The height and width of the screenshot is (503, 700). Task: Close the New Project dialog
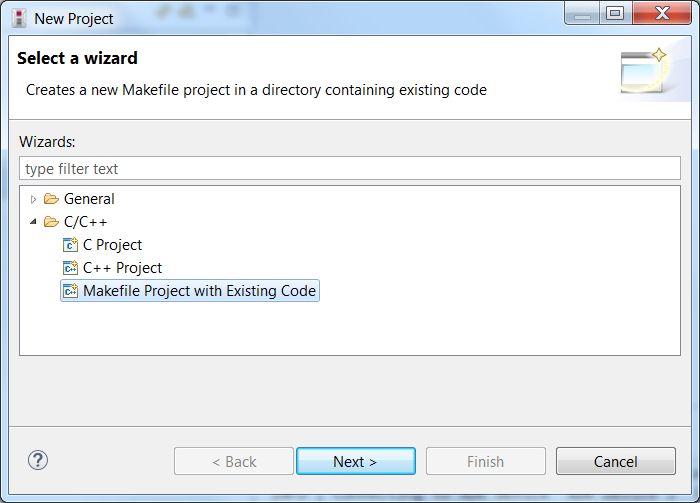pos(662,13)
